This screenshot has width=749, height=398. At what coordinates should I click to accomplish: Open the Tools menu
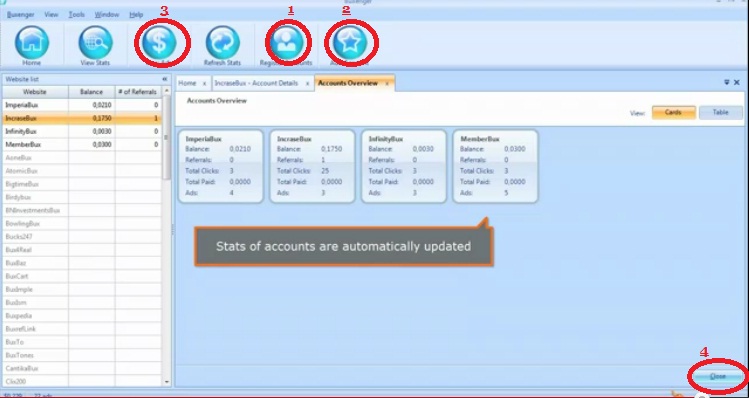[76, 15]
